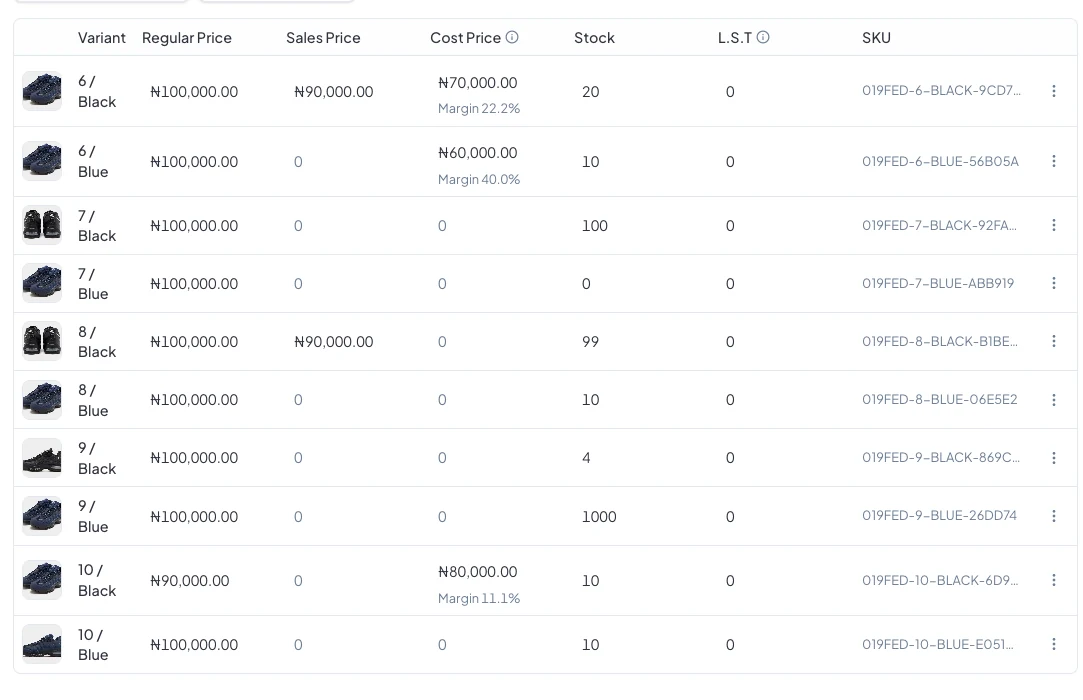Select SKU 019FED-6-BLACK-9CD7…
Screen dimensions: 1083x700
coord(941,91)
